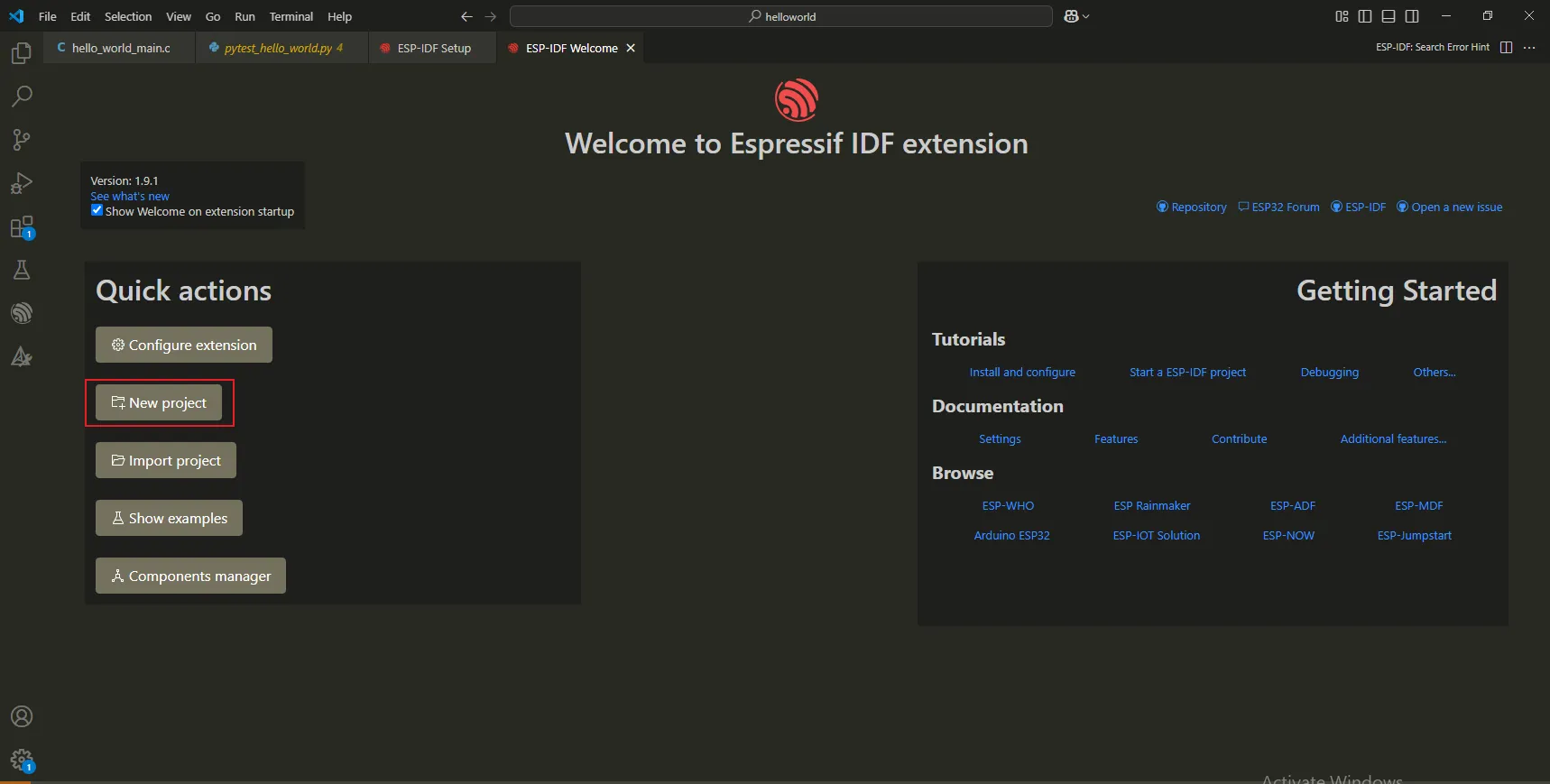This screenshot has height=784, width=1550.
Task: Open the See what's new link
Action: (130, 196)
